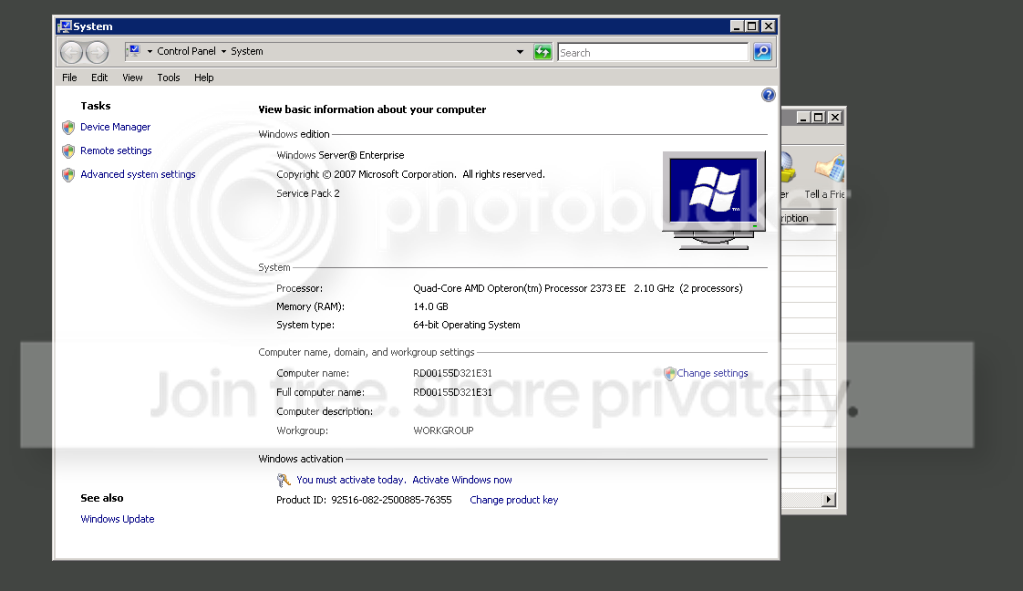
Task: Open the Tools menu
Action: point(168,78)
